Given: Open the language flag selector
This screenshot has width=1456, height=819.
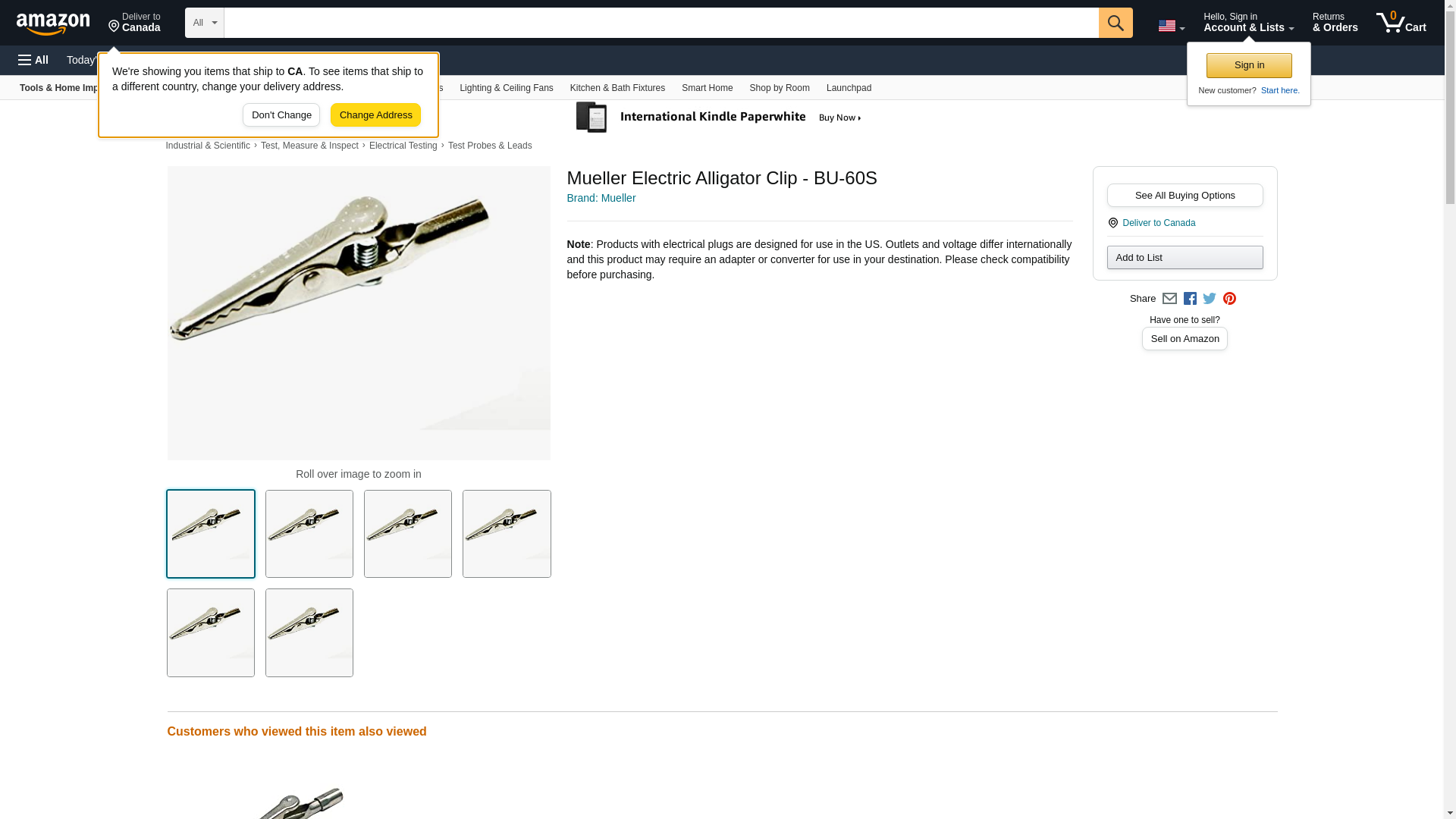Looking at the screenshot, I should 1171,26.
